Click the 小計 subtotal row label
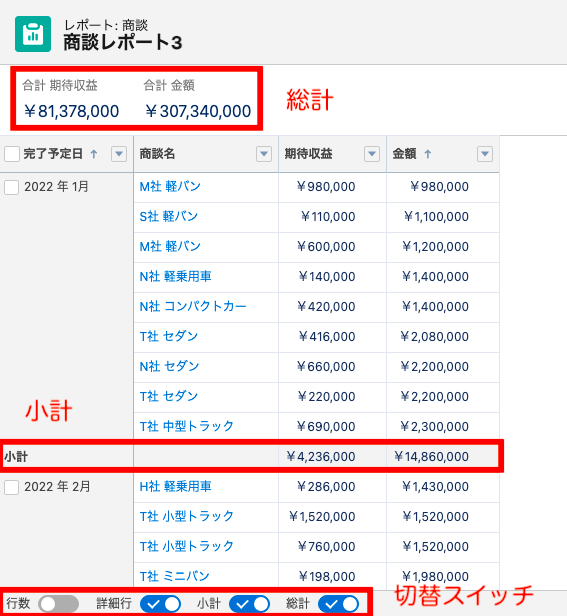 click(16, 456)
